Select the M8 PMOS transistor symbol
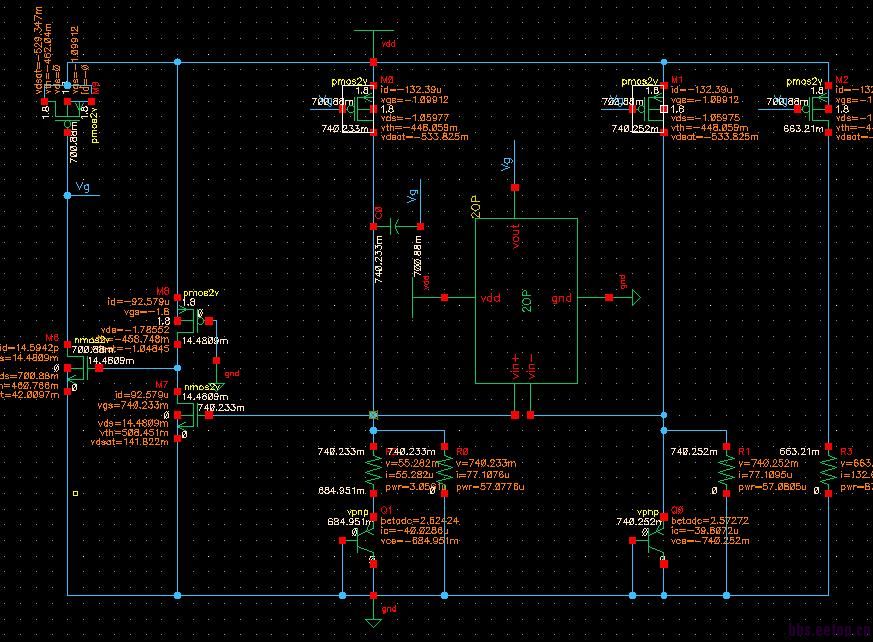Screen dimensions: 873x642 click(x=192, y=321)
